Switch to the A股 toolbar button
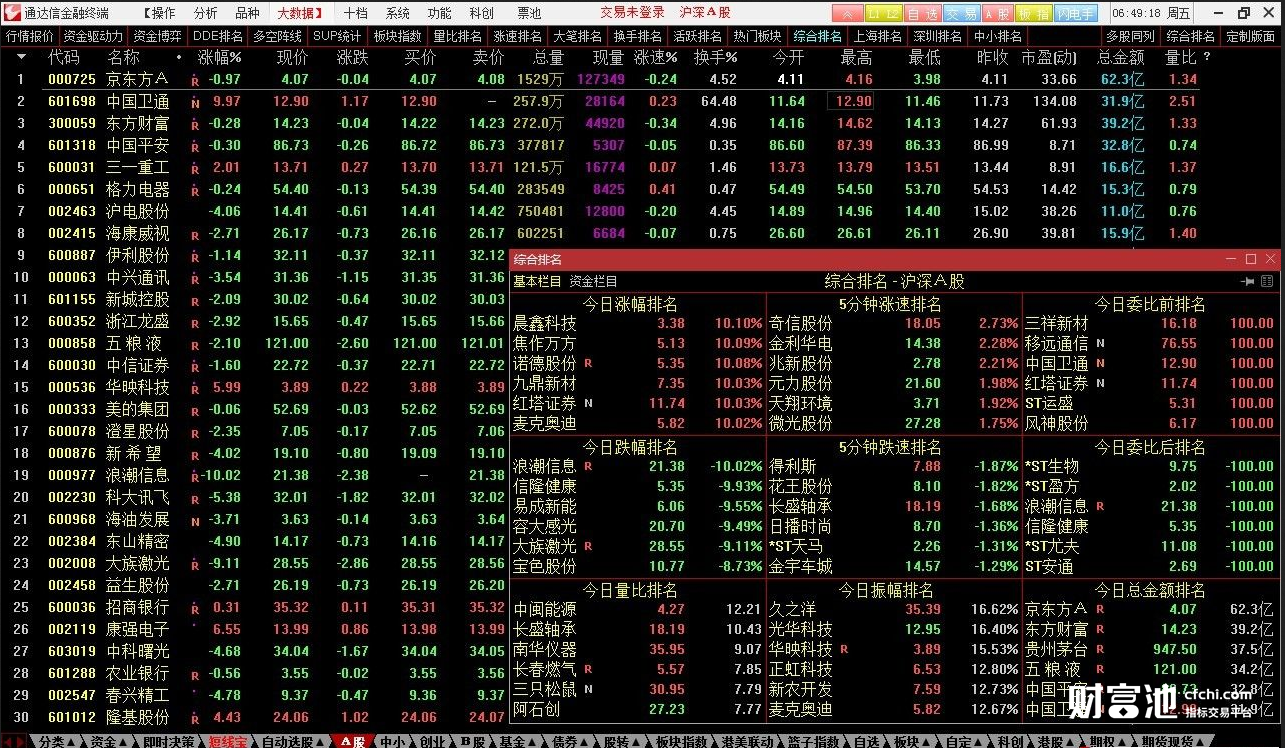1285x748 pixels. [996, 13]
